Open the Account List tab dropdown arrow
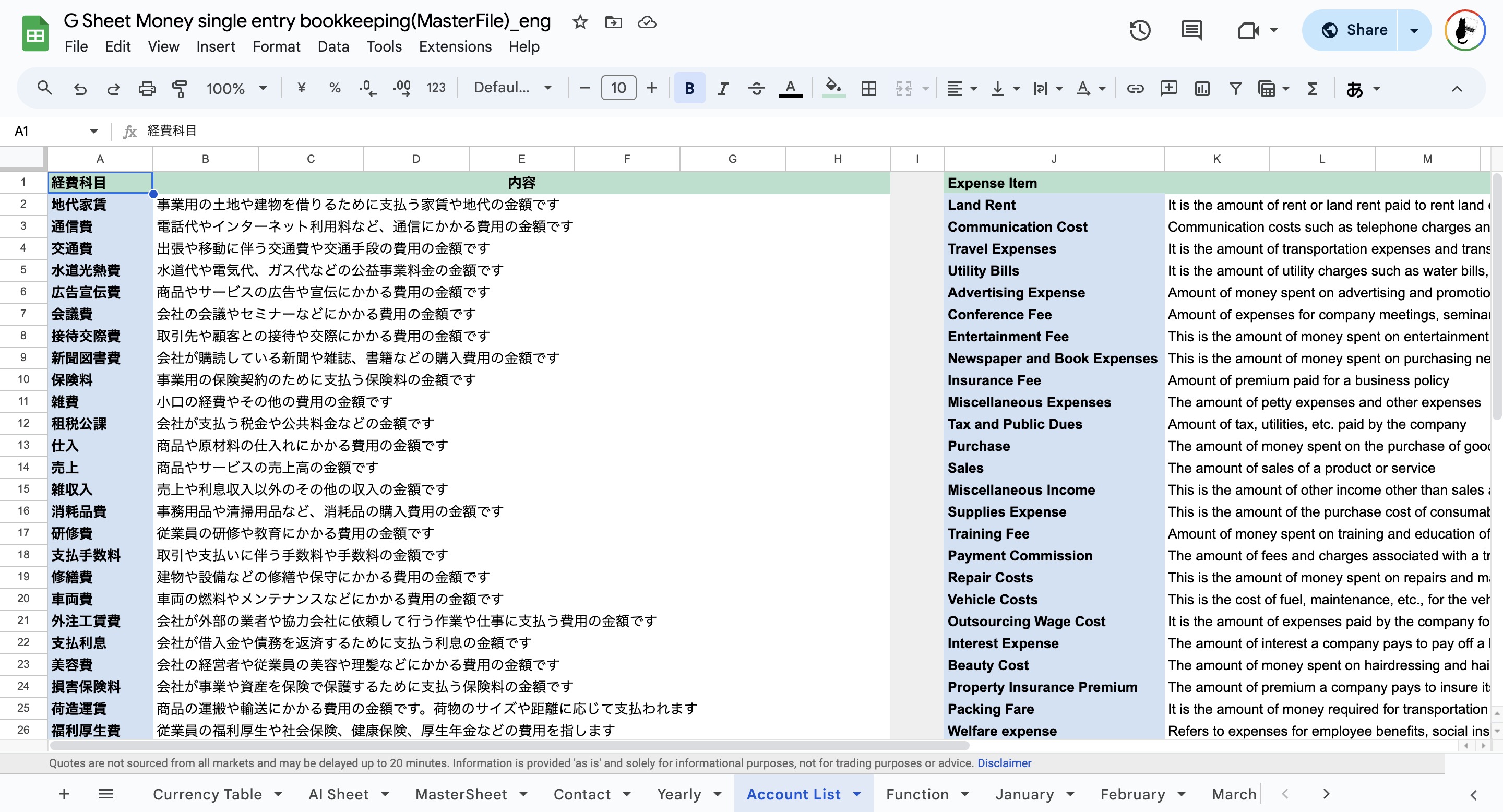Viewport: 1503px width, 812px height. [x=857, y=794]
